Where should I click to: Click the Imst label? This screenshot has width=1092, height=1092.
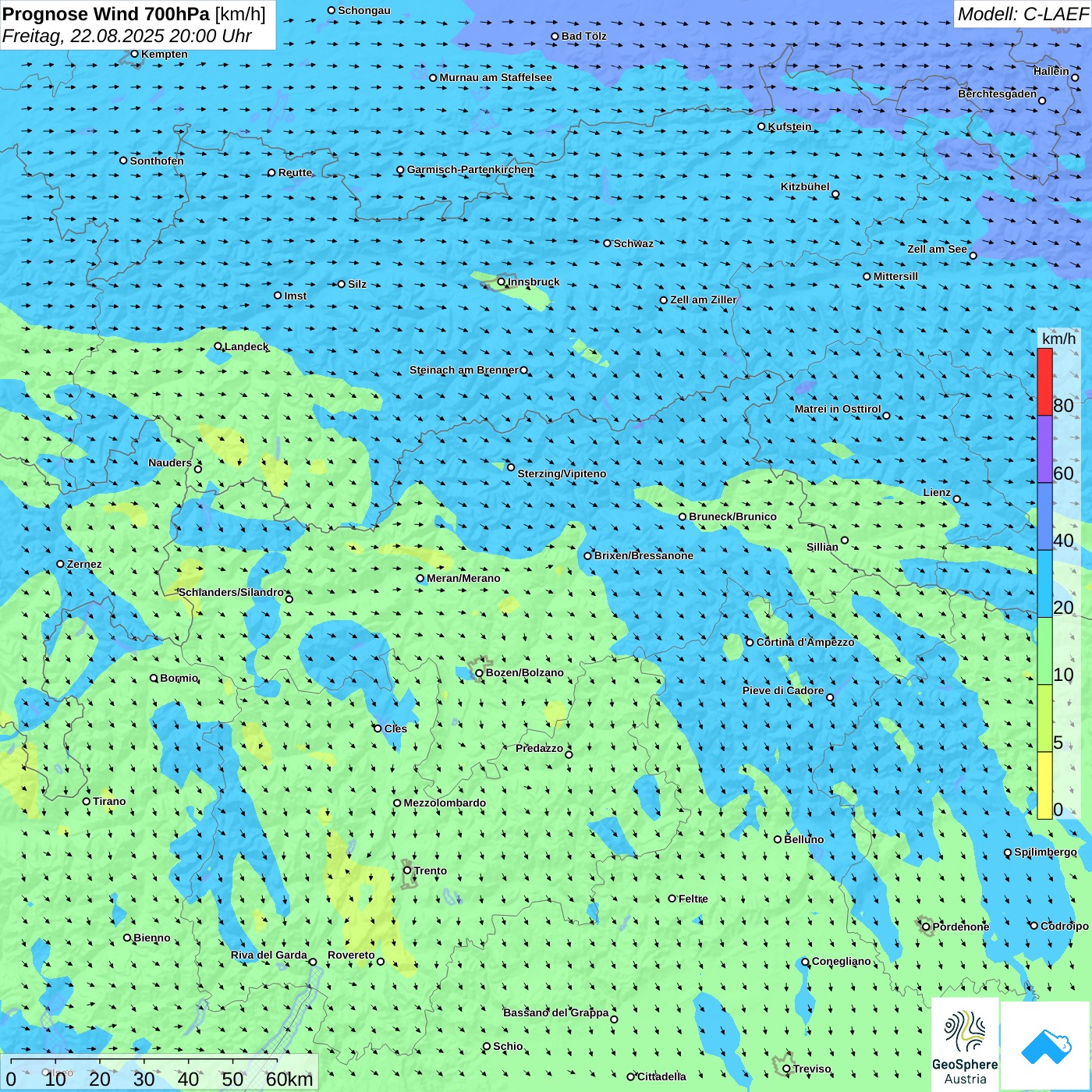pyautogui.click(x=296, y=296)
